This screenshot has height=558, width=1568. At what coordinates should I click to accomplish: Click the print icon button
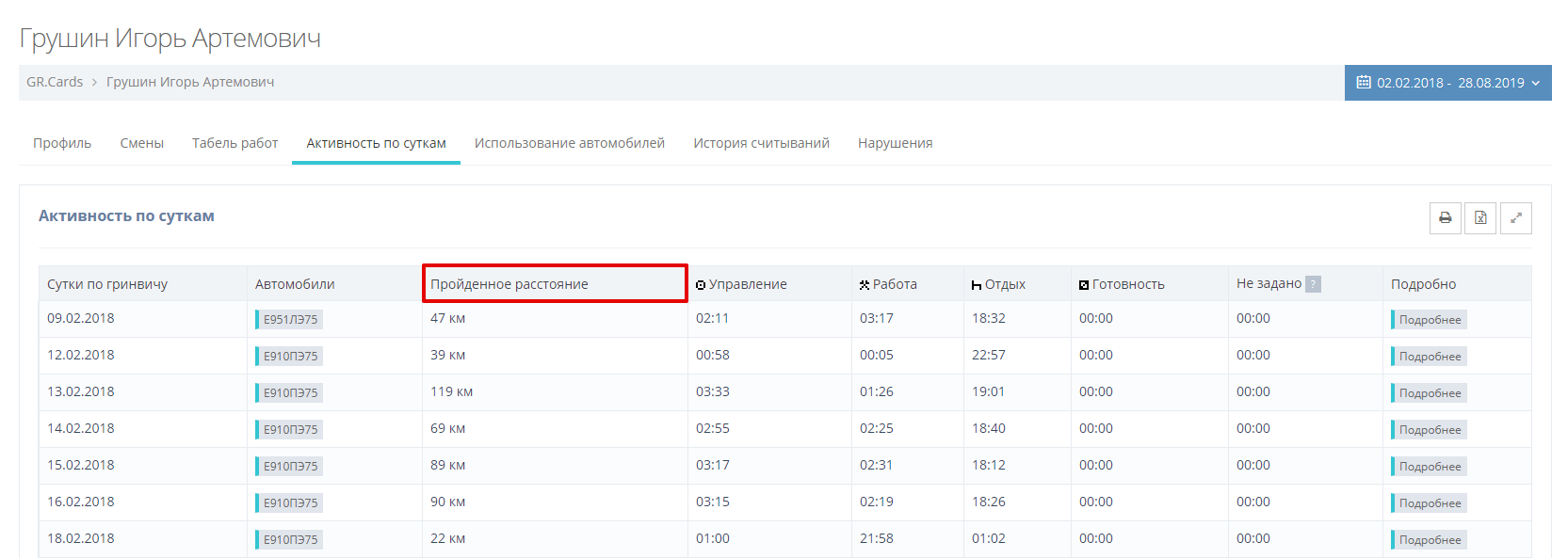1445,218
